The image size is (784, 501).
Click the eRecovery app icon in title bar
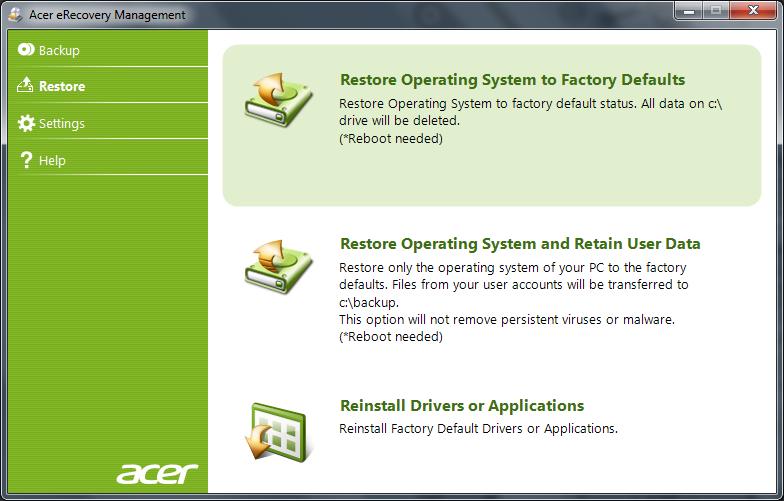pyautogui.click(x=15, y=14)
